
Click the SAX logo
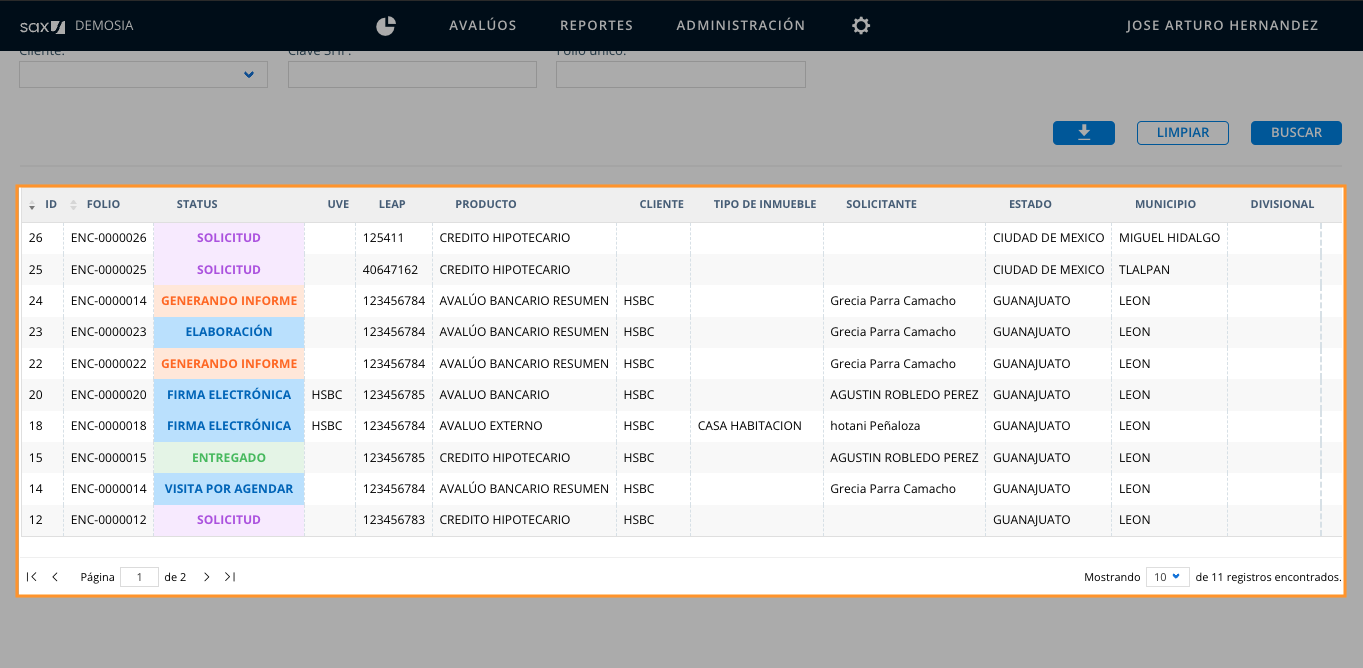click(x=42, y=26)
